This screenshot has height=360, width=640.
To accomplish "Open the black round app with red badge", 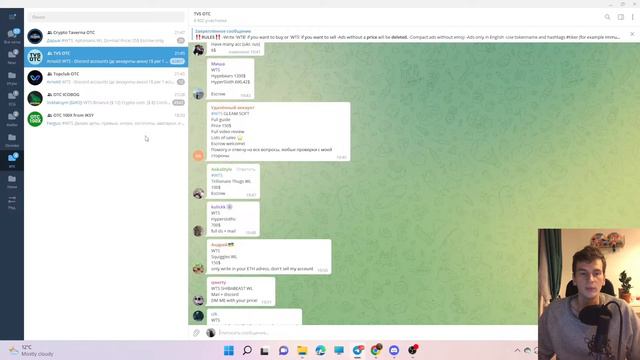I will [x=413, y=350].
